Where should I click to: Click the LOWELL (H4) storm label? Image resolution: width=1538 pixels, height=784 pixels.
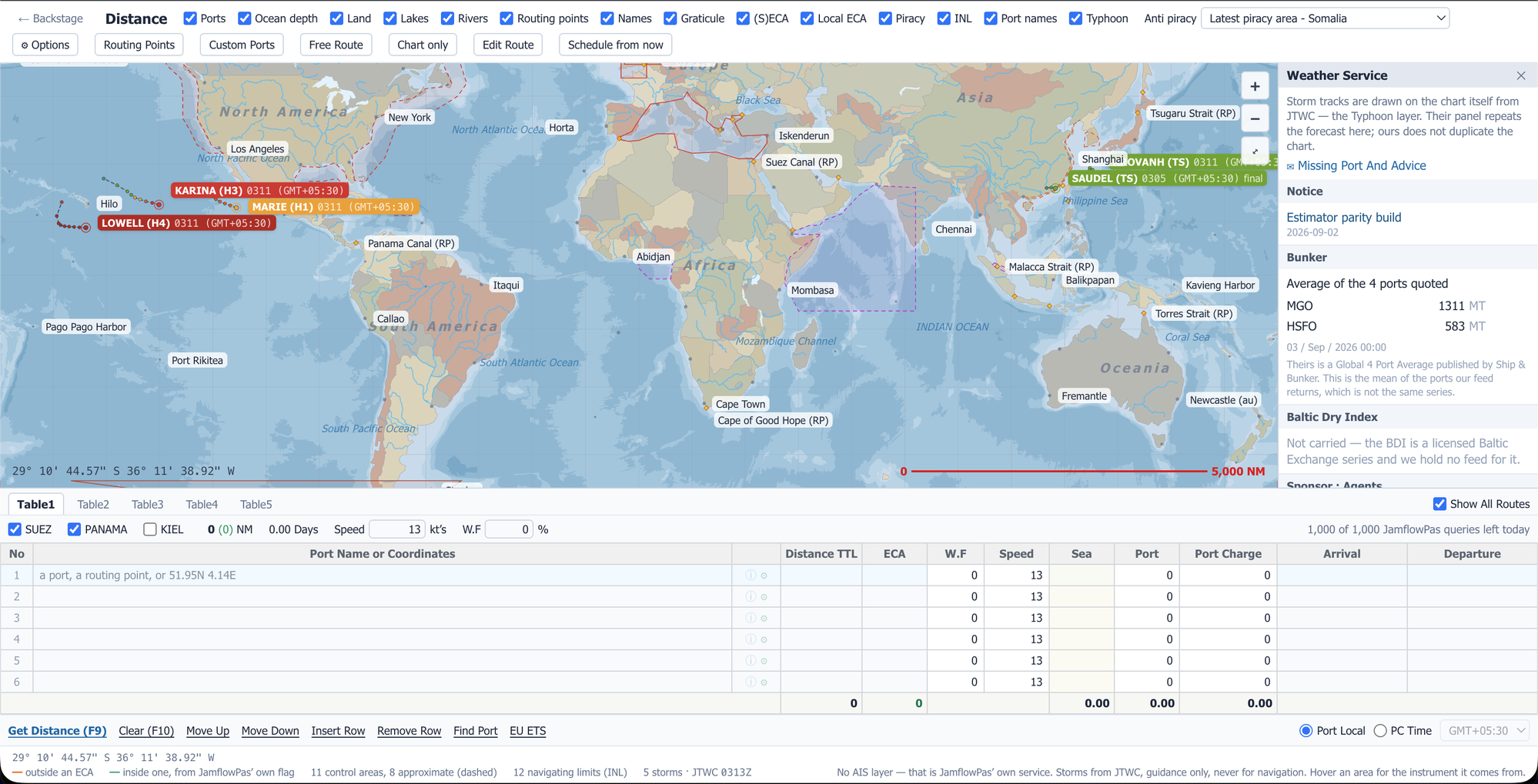click(x=186, y=223)
